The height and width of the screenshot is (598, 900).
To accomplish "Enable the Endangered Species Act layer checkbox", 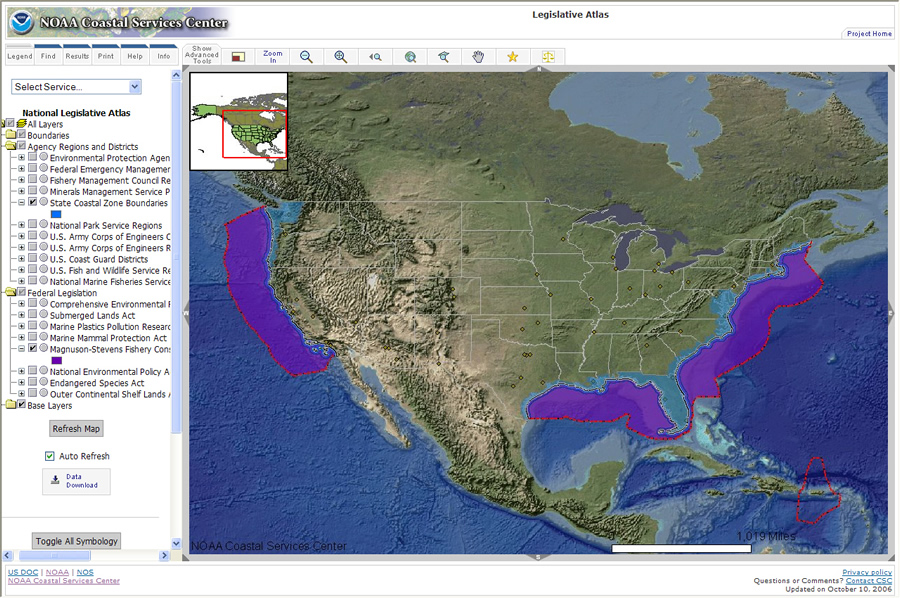I will (x=33, y=382).
